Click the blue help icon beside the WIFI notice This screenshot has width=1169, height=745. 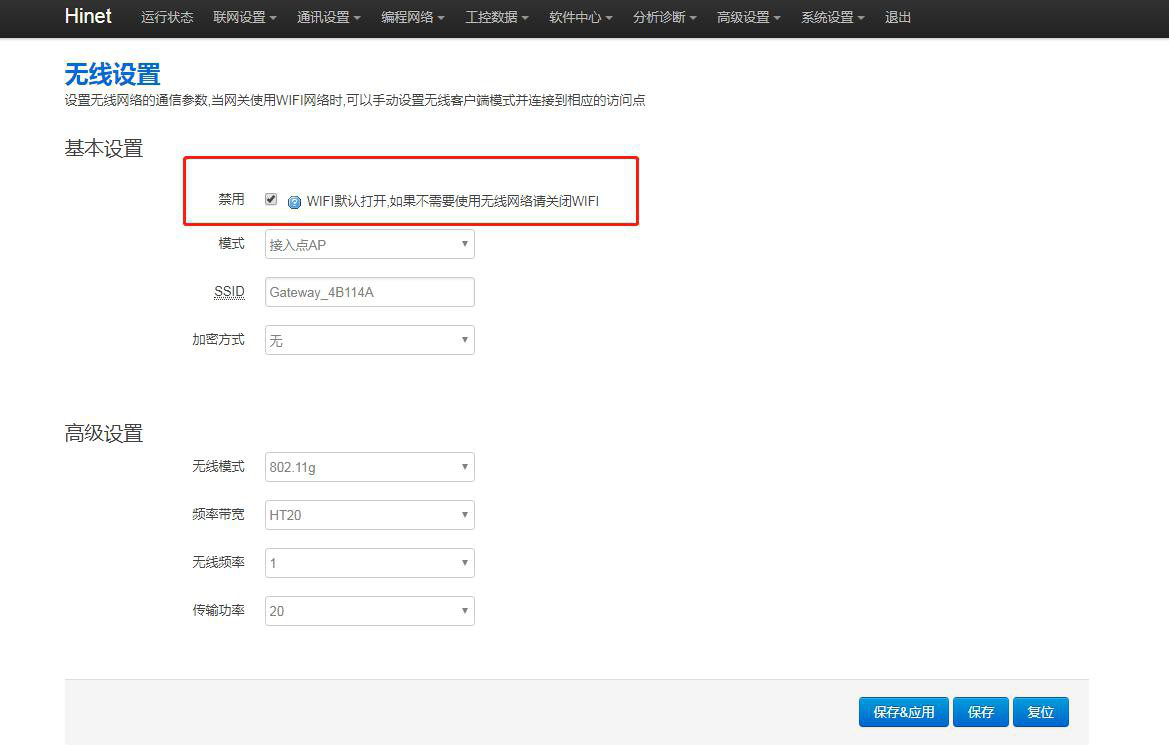point(294,201)
